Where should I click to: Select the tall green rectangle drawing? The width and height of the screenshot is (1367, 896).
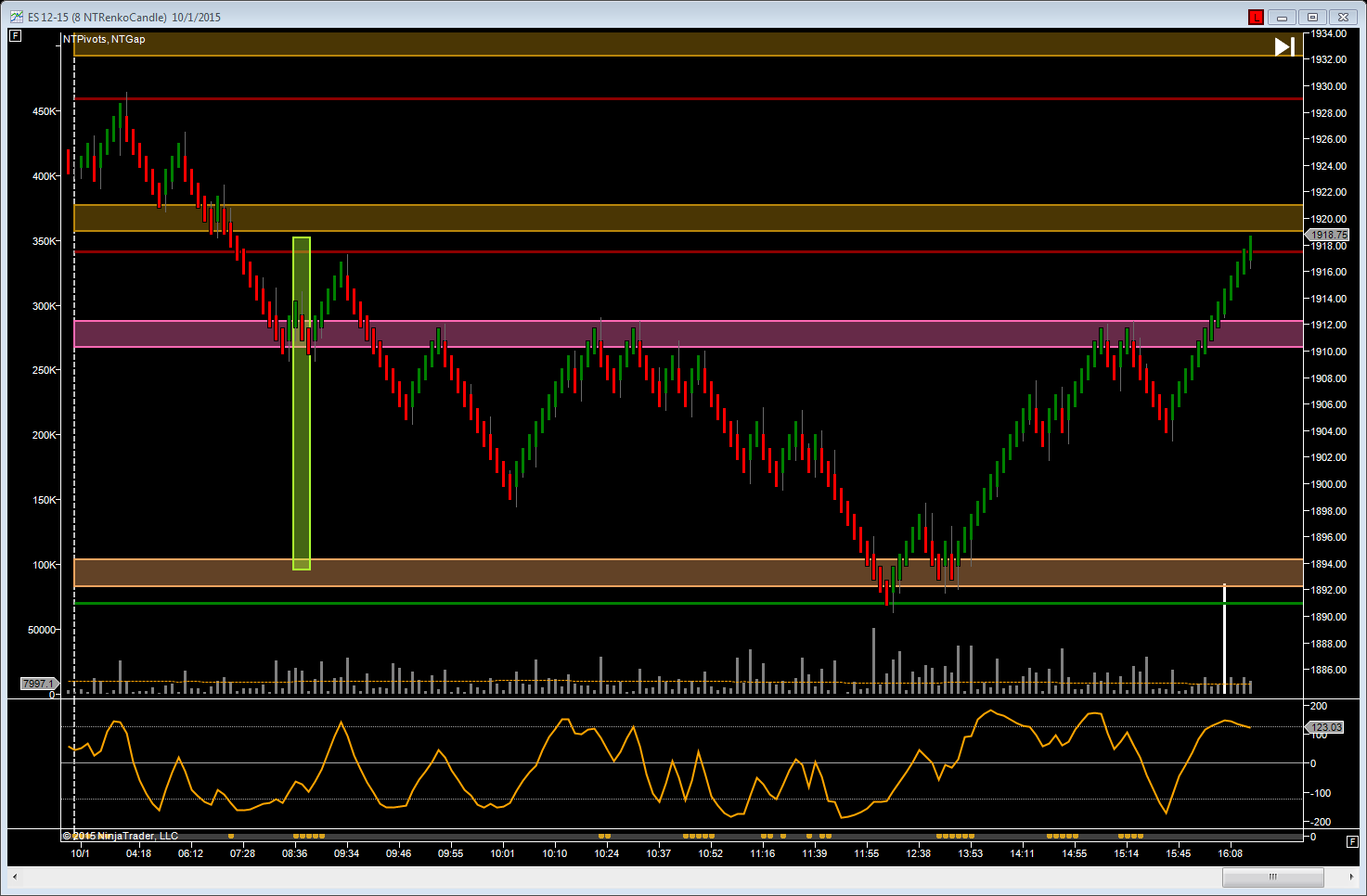point(302,403)
